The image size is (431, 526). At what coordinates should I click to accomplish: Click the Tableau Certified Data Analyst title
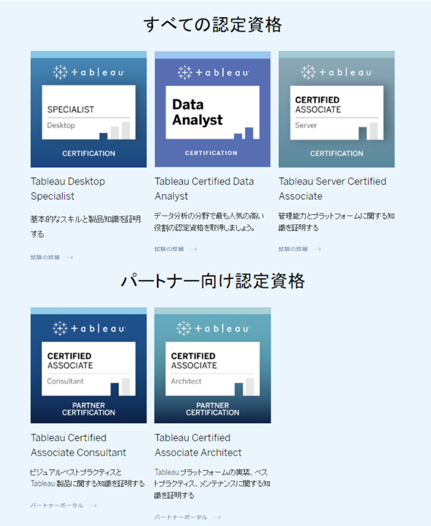click(x=204, y=189)
